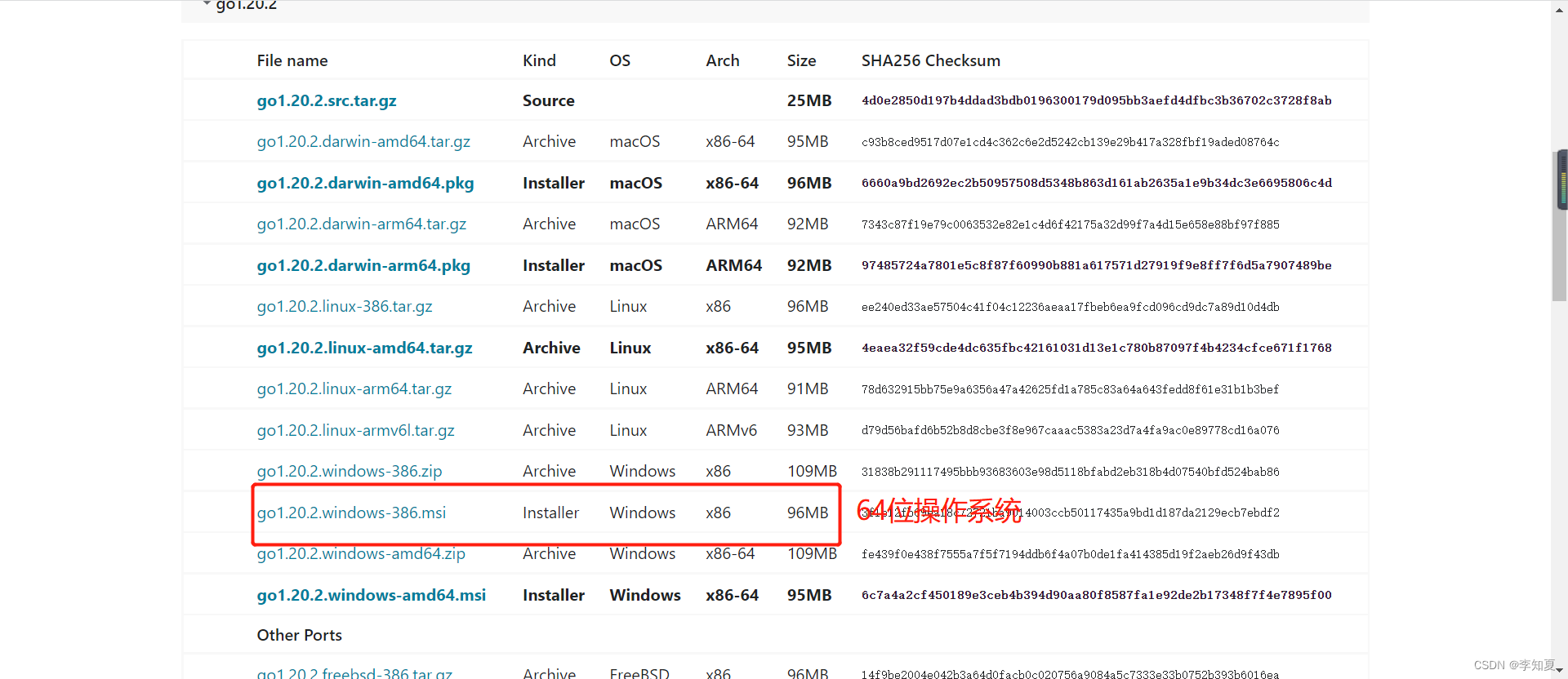The height and width of the screenshot is (679, 1568).
Task: Open go1.20.2.darwin-amd64.tar.gz link
Action: click(x=363, y=141)
